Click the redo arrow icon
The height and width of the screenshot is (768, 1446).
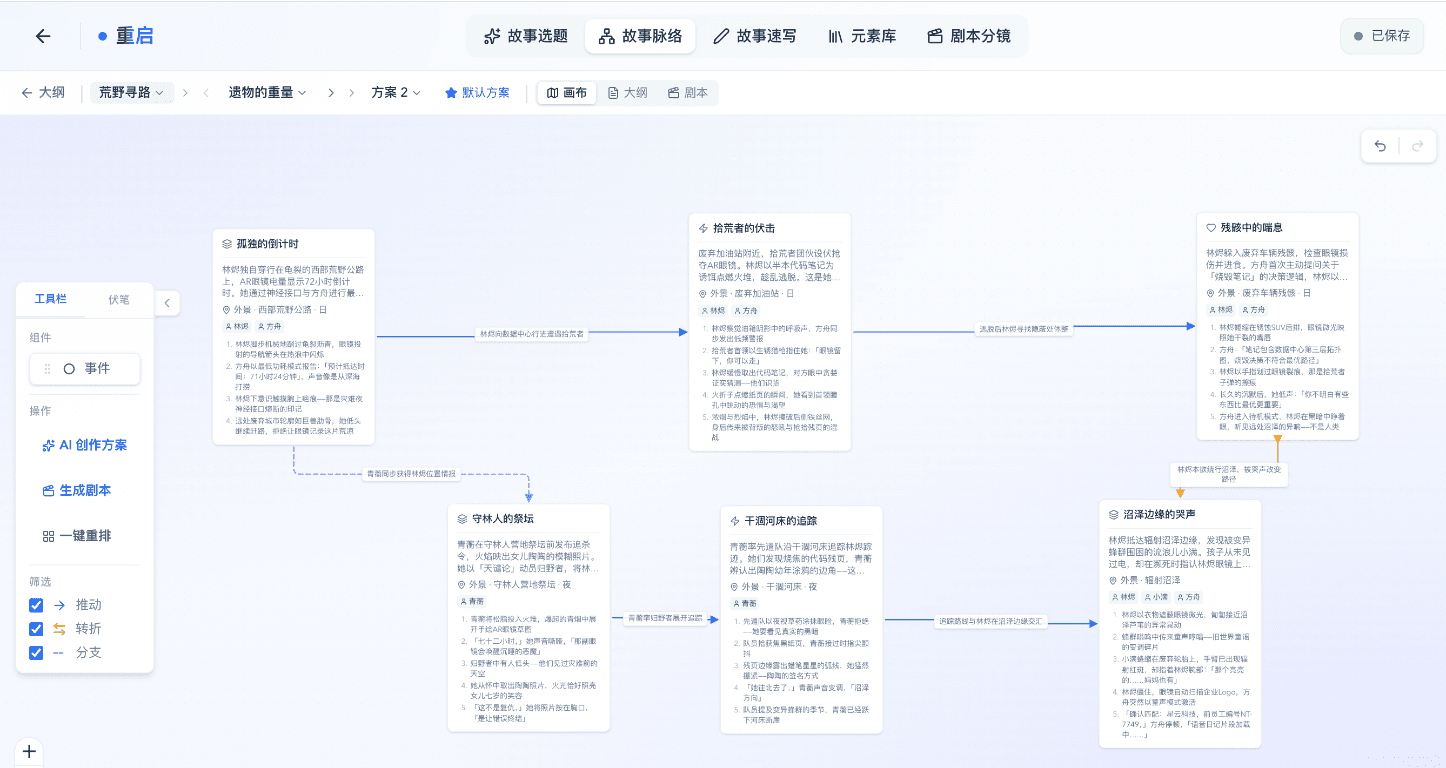click(x=1417, y=146)
